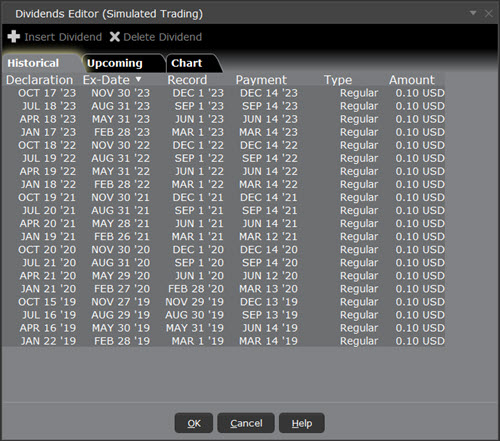The width and height of the screenshot is (500, 441).
Task: Select ex-date AUG 31 '21
Action: (x=121, y=210)
